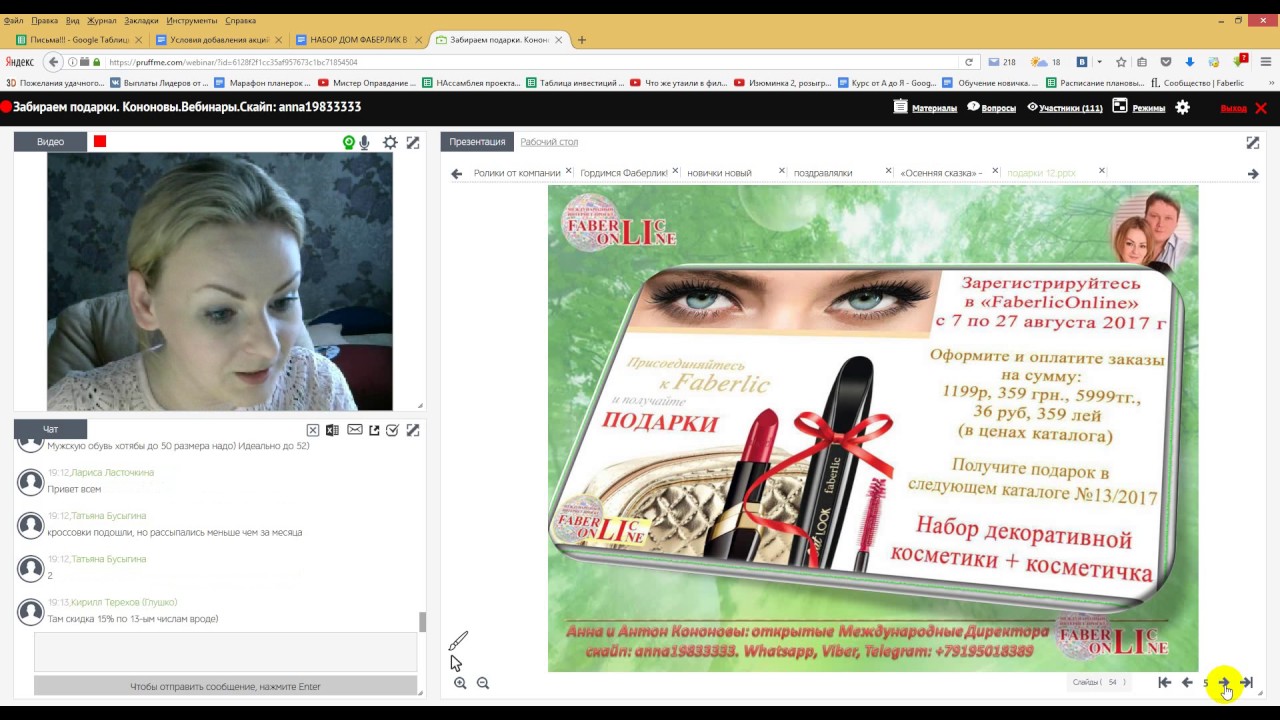1280x720 pixels.
Task: Close the поздравлялки presentation tab
Action: [x=888, y=171]
